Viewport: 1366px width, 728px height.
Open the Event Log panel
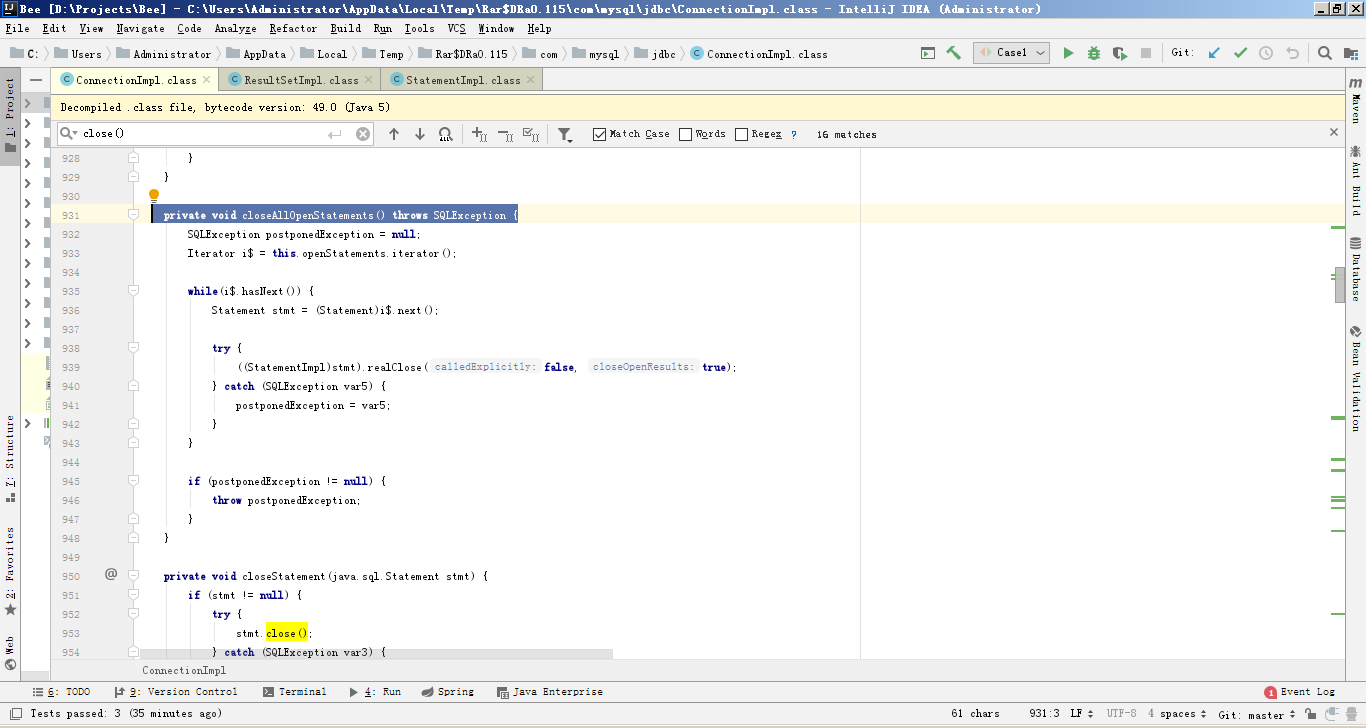pyautogui.click(x=1300, y=692)
